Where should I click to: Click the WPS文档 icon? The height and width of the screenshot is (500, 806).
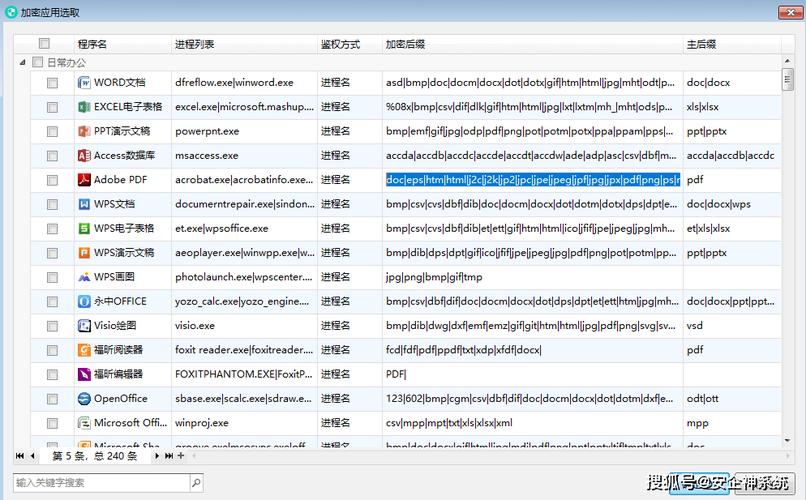point(84,204)
